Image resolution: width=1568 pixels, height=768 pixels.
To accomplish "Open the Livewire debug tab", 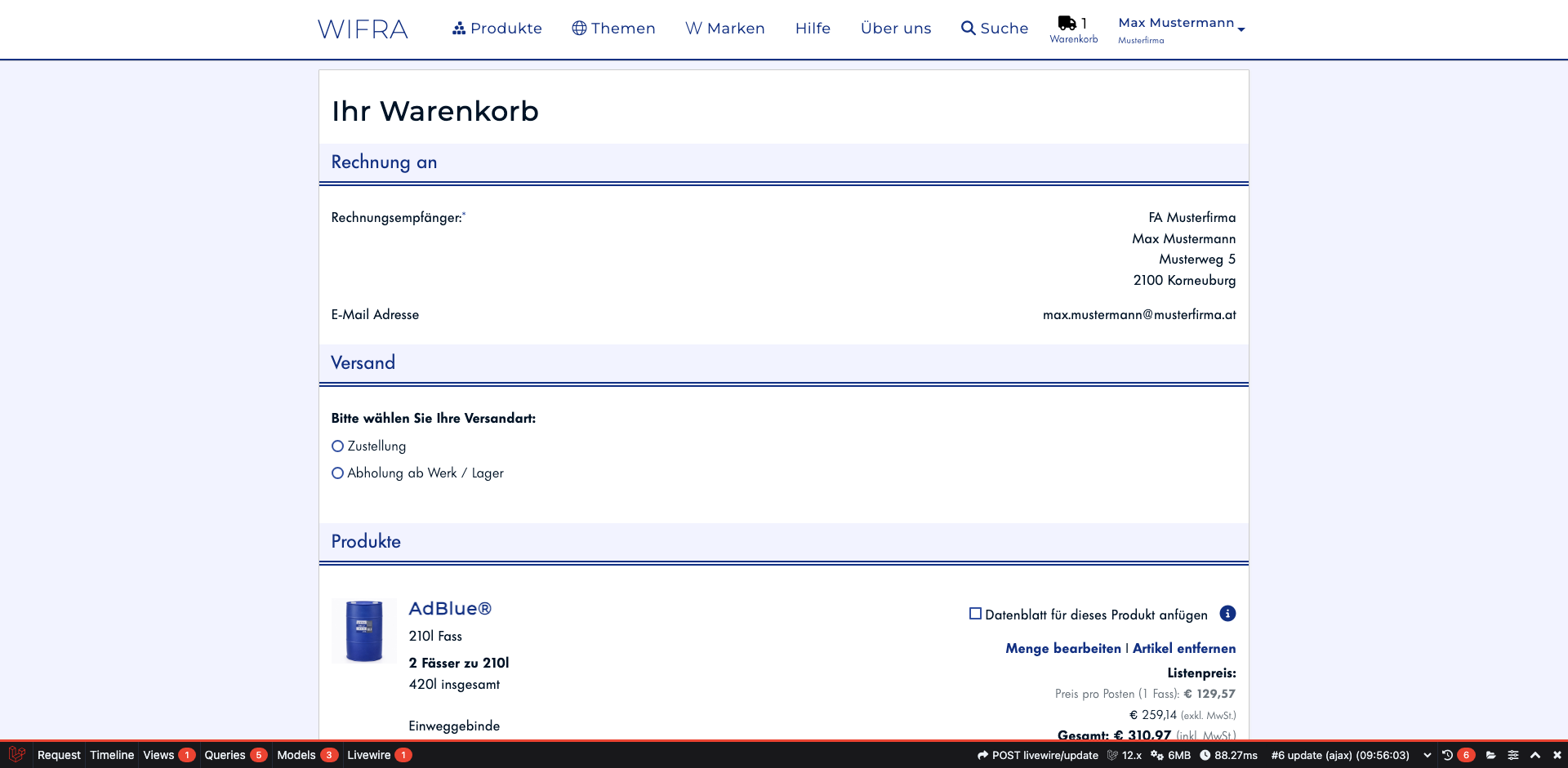I will coord(369,755).
